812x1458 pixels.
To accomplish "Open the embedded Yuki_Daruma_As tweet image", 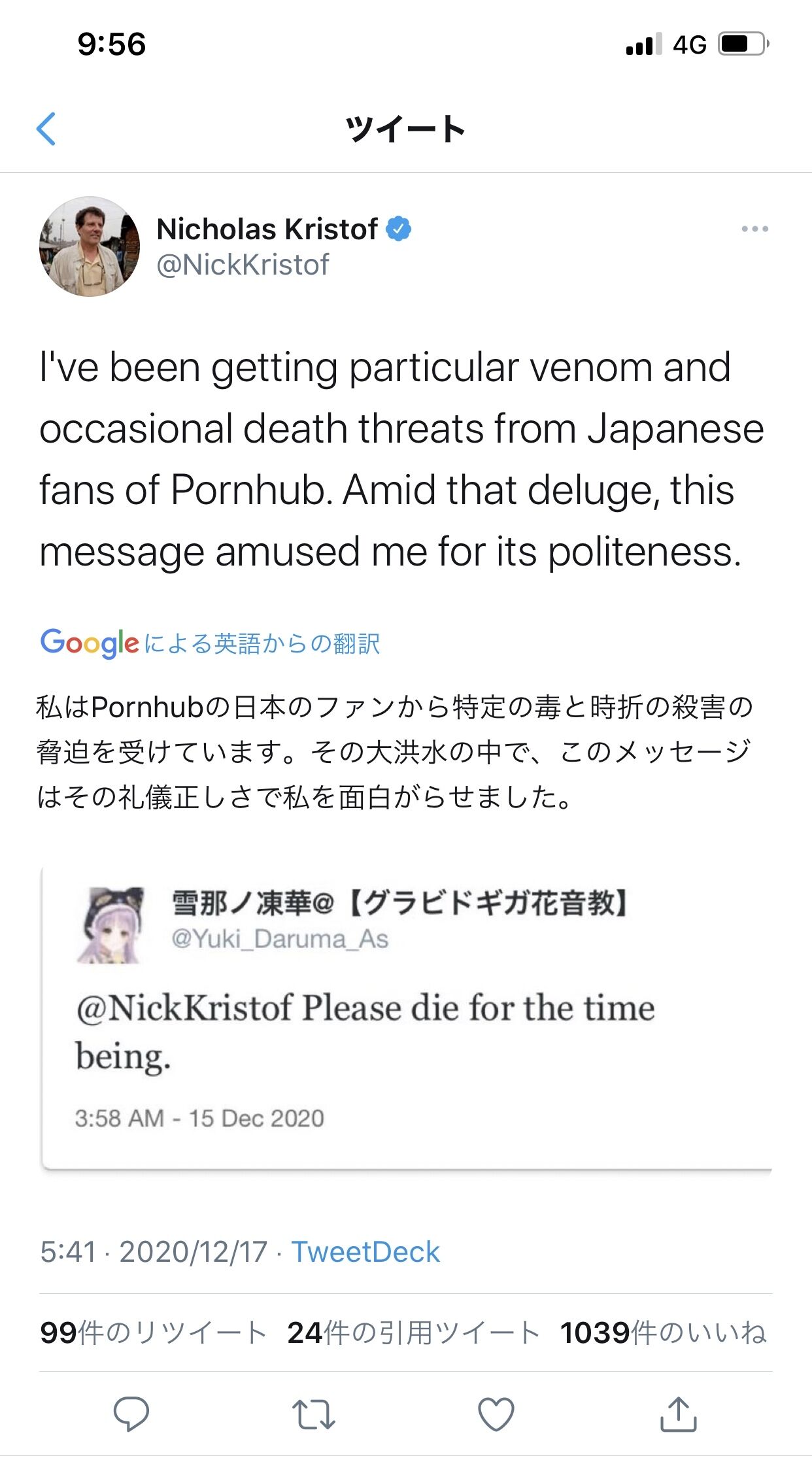I will pos(407,1018).
